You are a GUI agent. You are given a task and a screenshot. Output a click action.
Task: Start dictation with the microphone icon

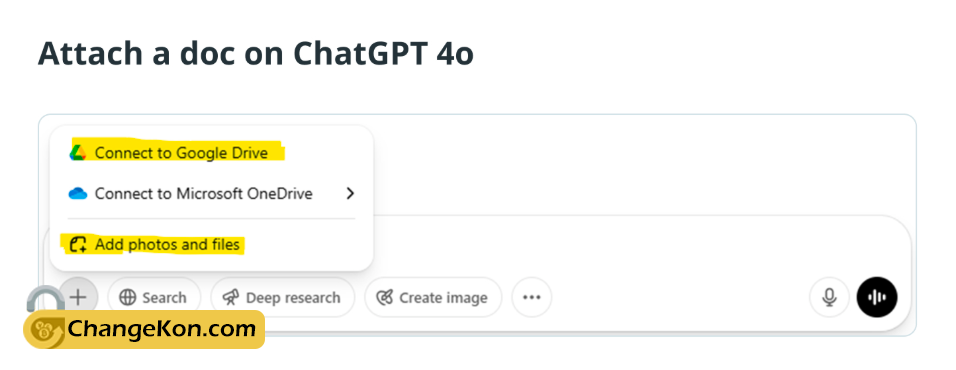click(x=829, y=297)
